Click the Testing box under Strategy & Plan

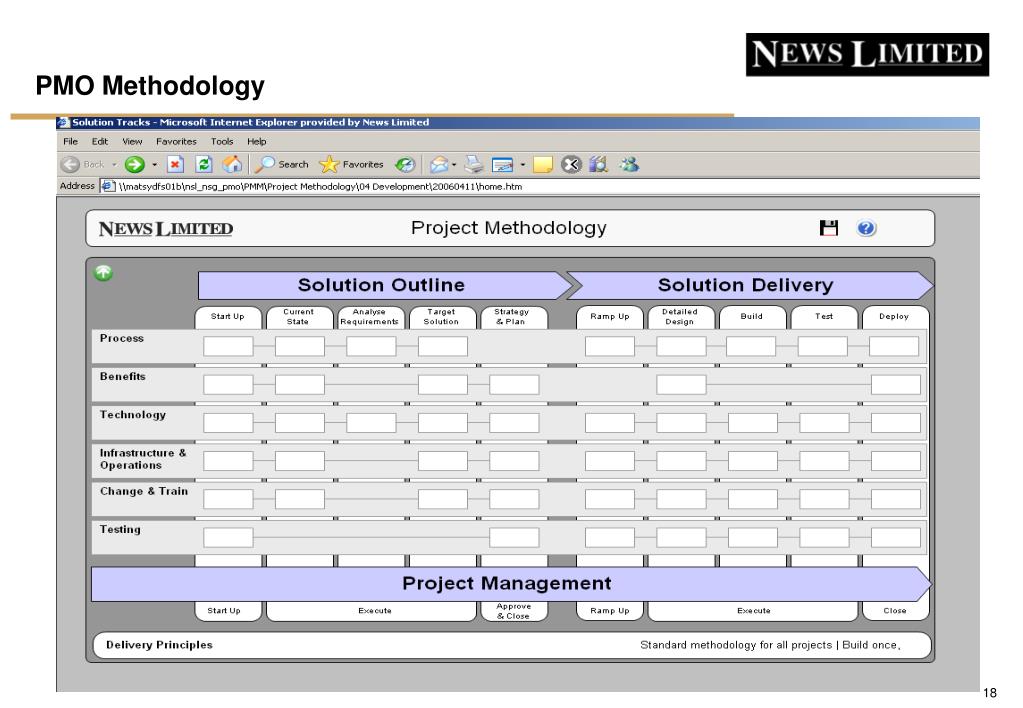[514, 538]
